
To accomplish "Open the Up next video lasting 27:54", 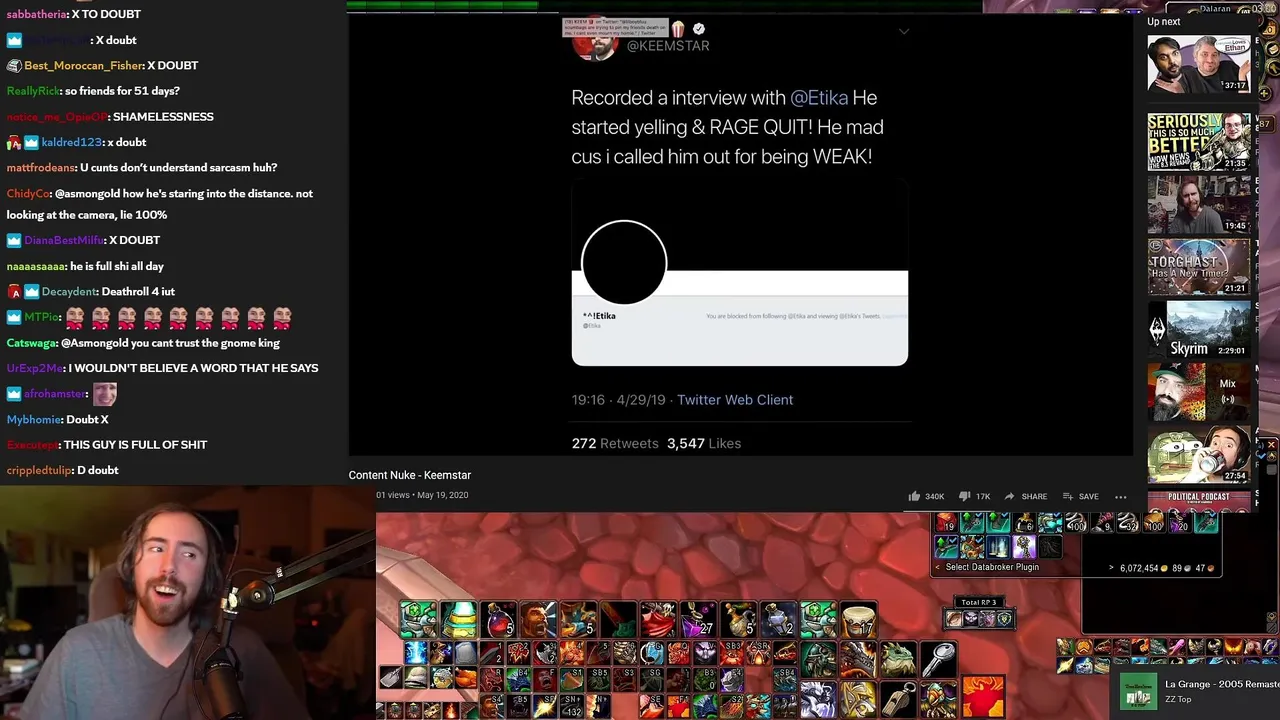I will 1198,454.
